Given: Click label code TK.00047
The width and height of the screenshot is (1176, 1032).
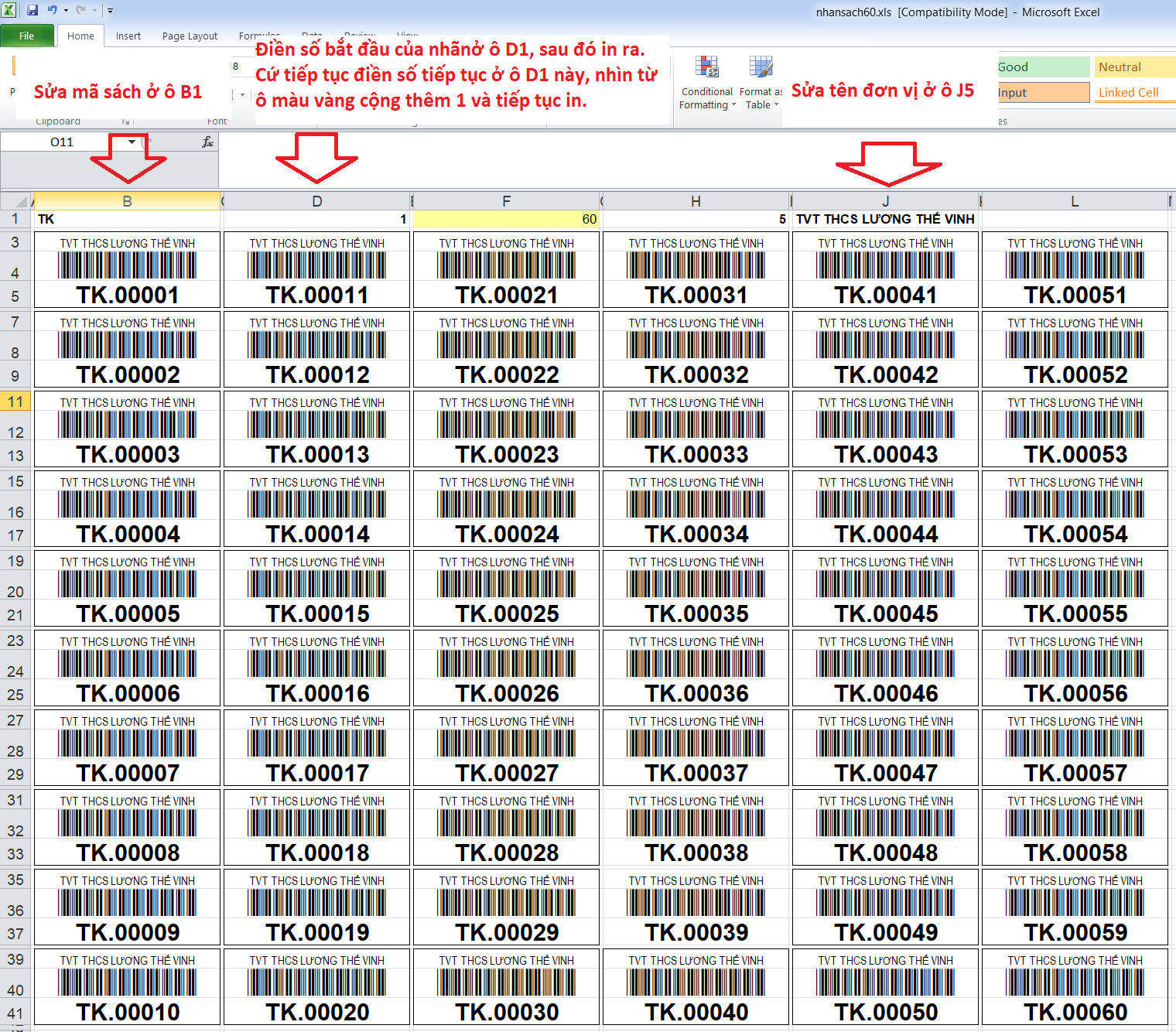Looking at the screenshot, I should tap(886, 773).
